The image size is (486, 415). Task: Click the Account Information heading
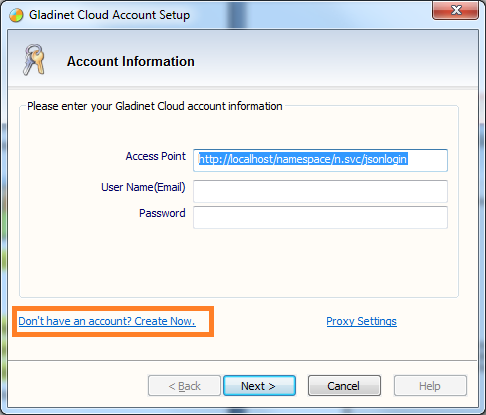[131, 61]
